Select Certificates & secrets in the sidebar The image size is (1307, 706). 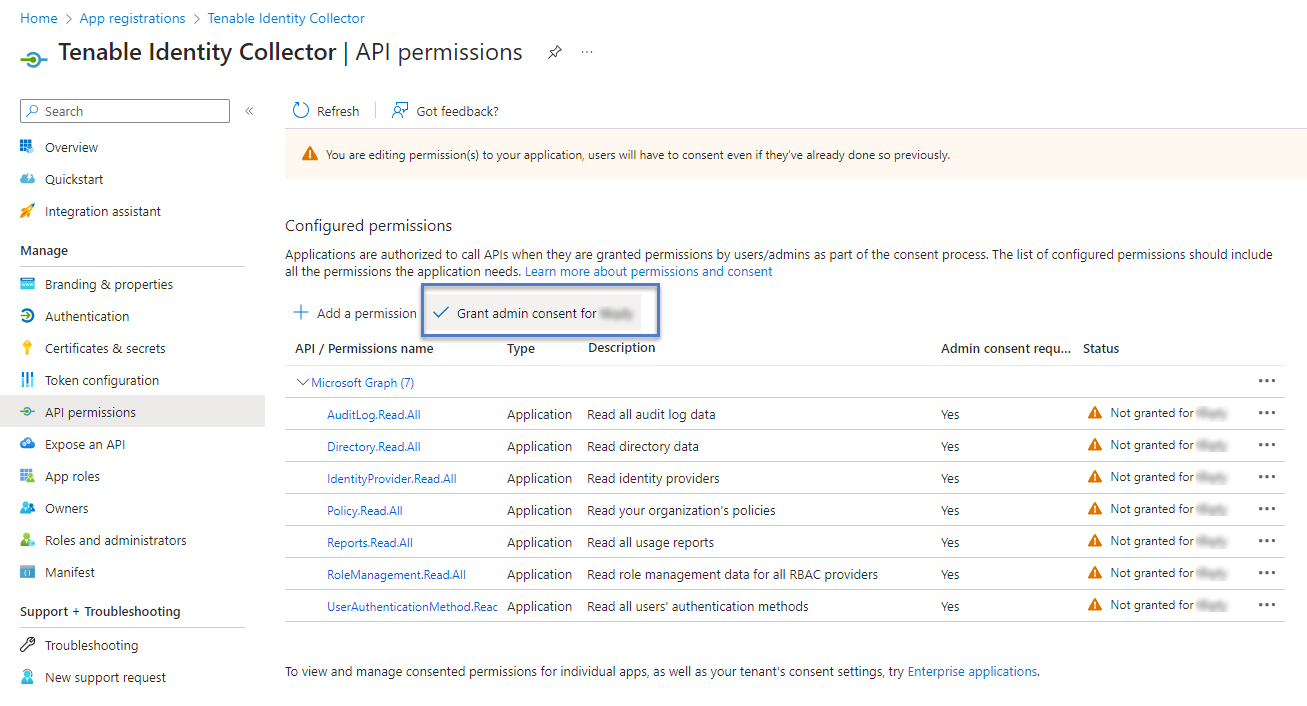(105, 348)
